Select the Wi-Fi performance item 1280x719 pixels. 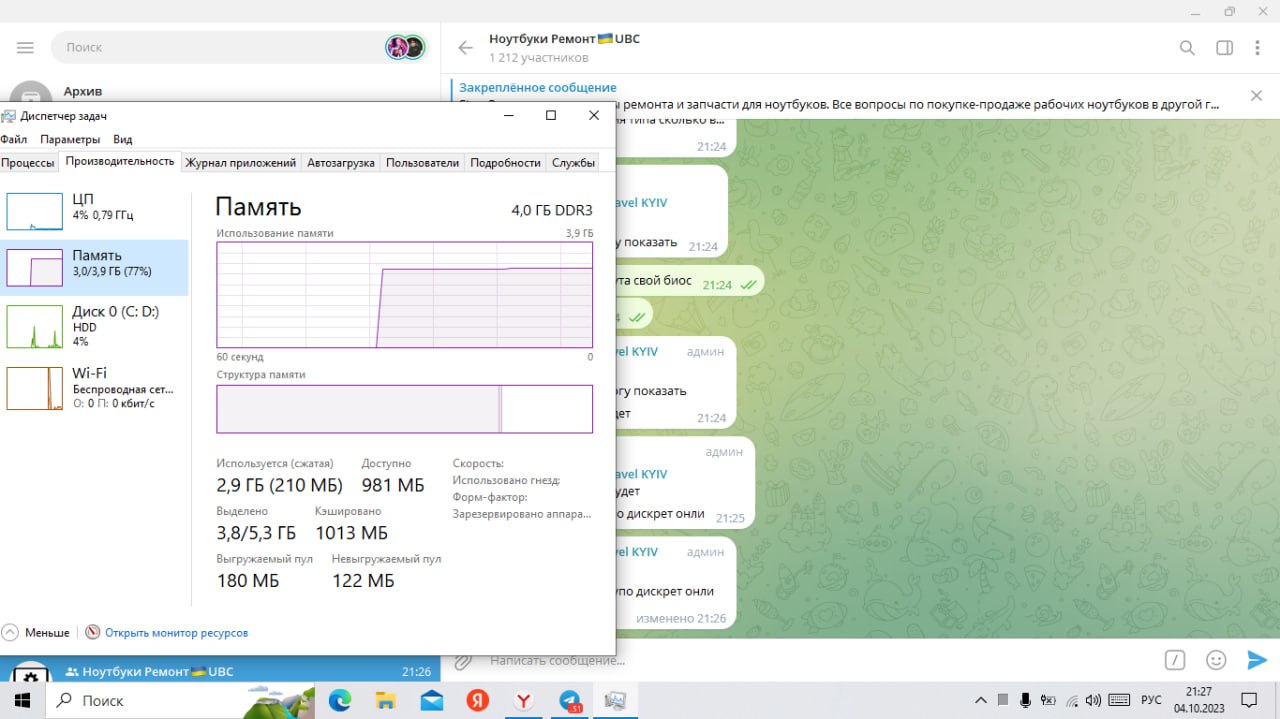tap(94, 388)
